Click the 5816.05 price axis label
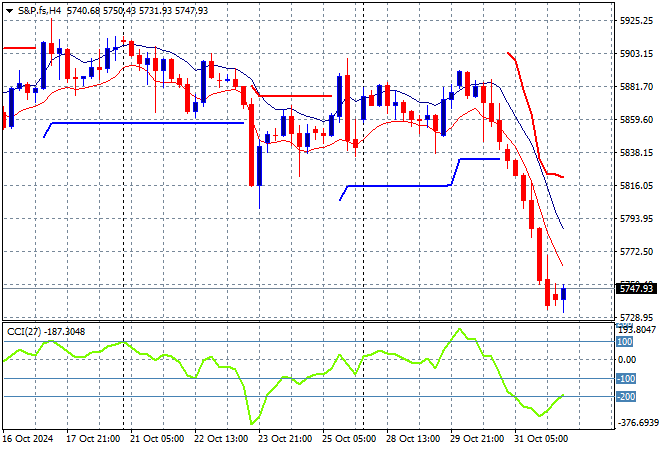This screenshot has height=450, width=660. tap(636, 186)
